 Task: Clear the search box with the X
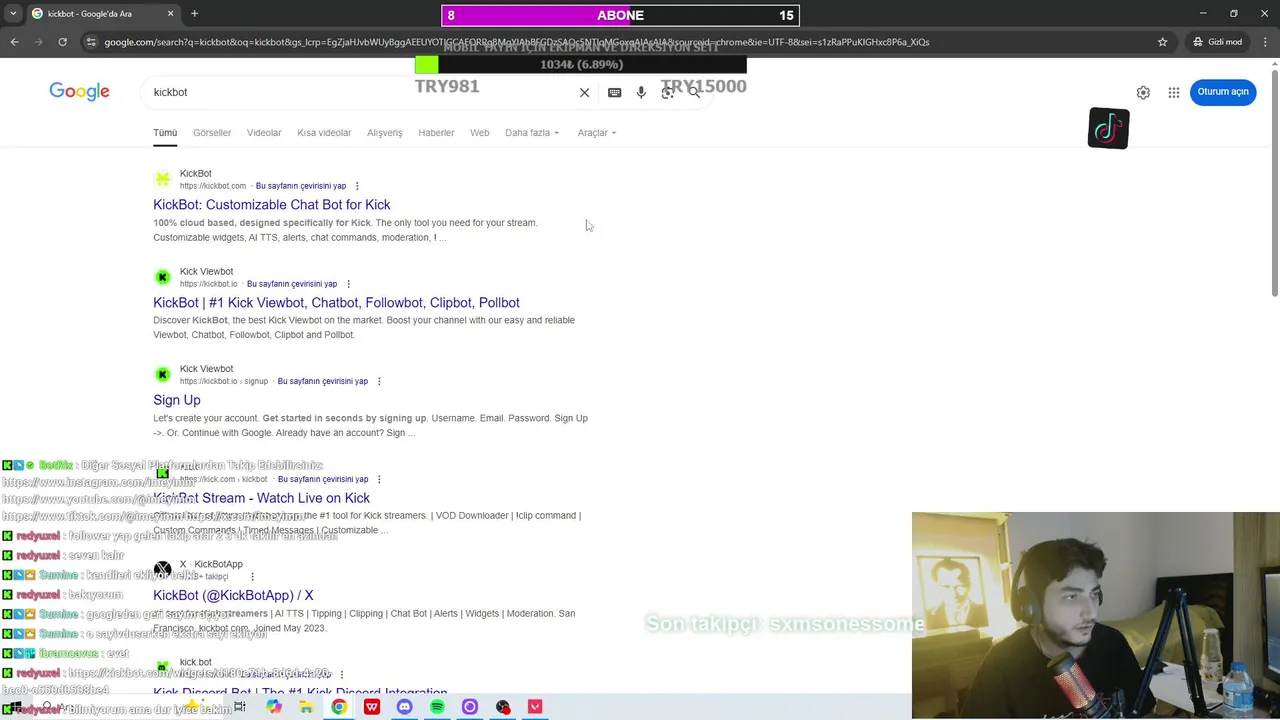click(585, 92)
